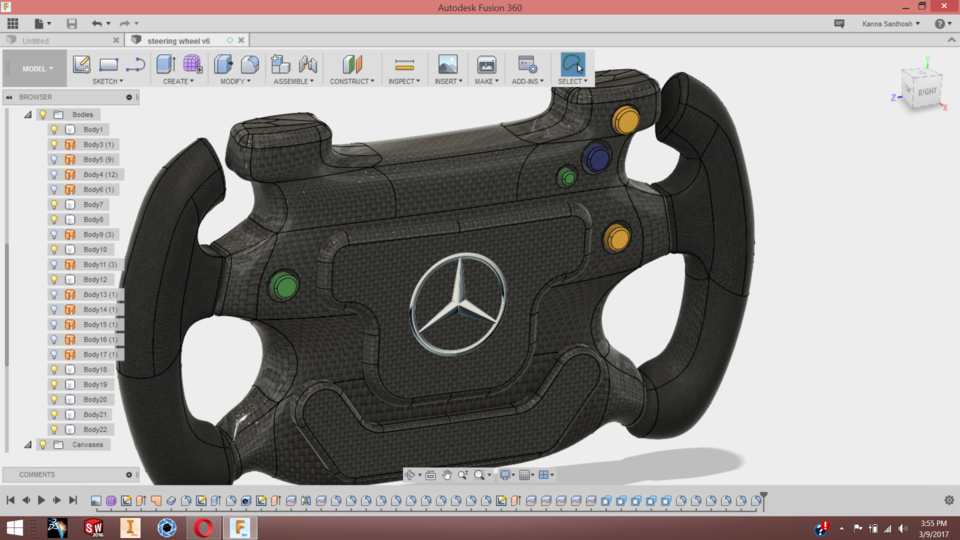Switch to the Untitled tab
Screen dimensions: 960x540
point(36,40)
